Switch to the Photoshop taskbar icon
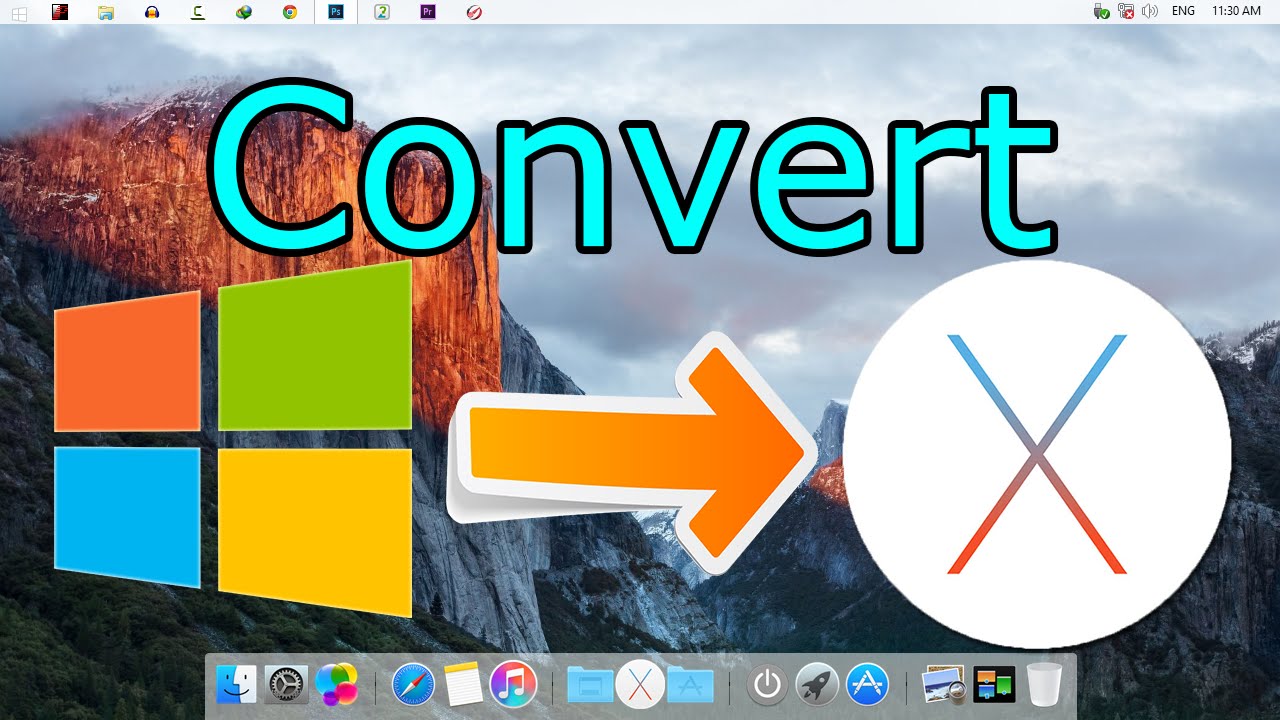 pyautogui.click(x=336, y=12)
